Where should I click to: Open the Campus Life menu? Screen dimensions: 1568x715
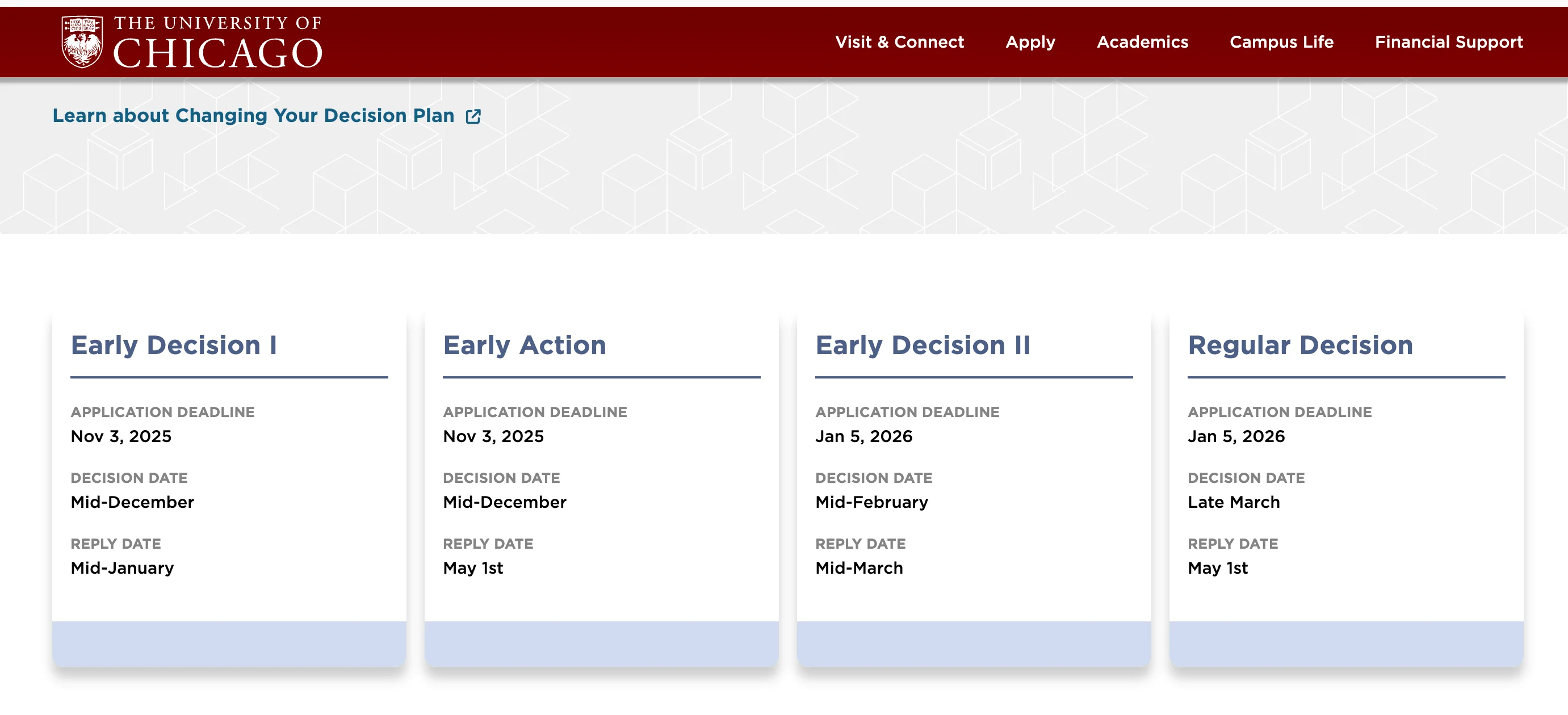(1281, 42)
